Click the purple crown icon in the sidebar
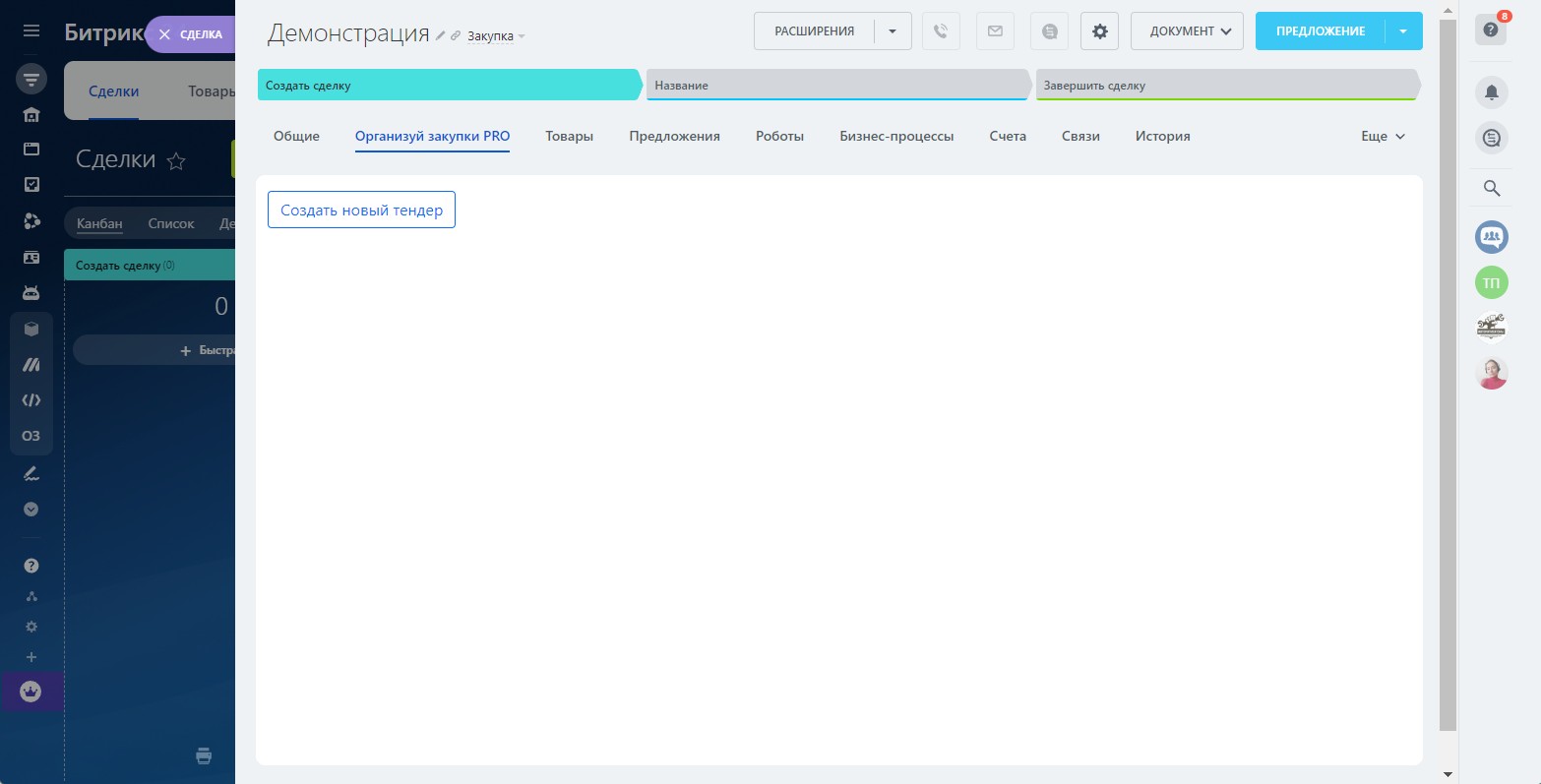Image resolution: width=1541 pixels, height=784 pixels. [x=31, y=692]
